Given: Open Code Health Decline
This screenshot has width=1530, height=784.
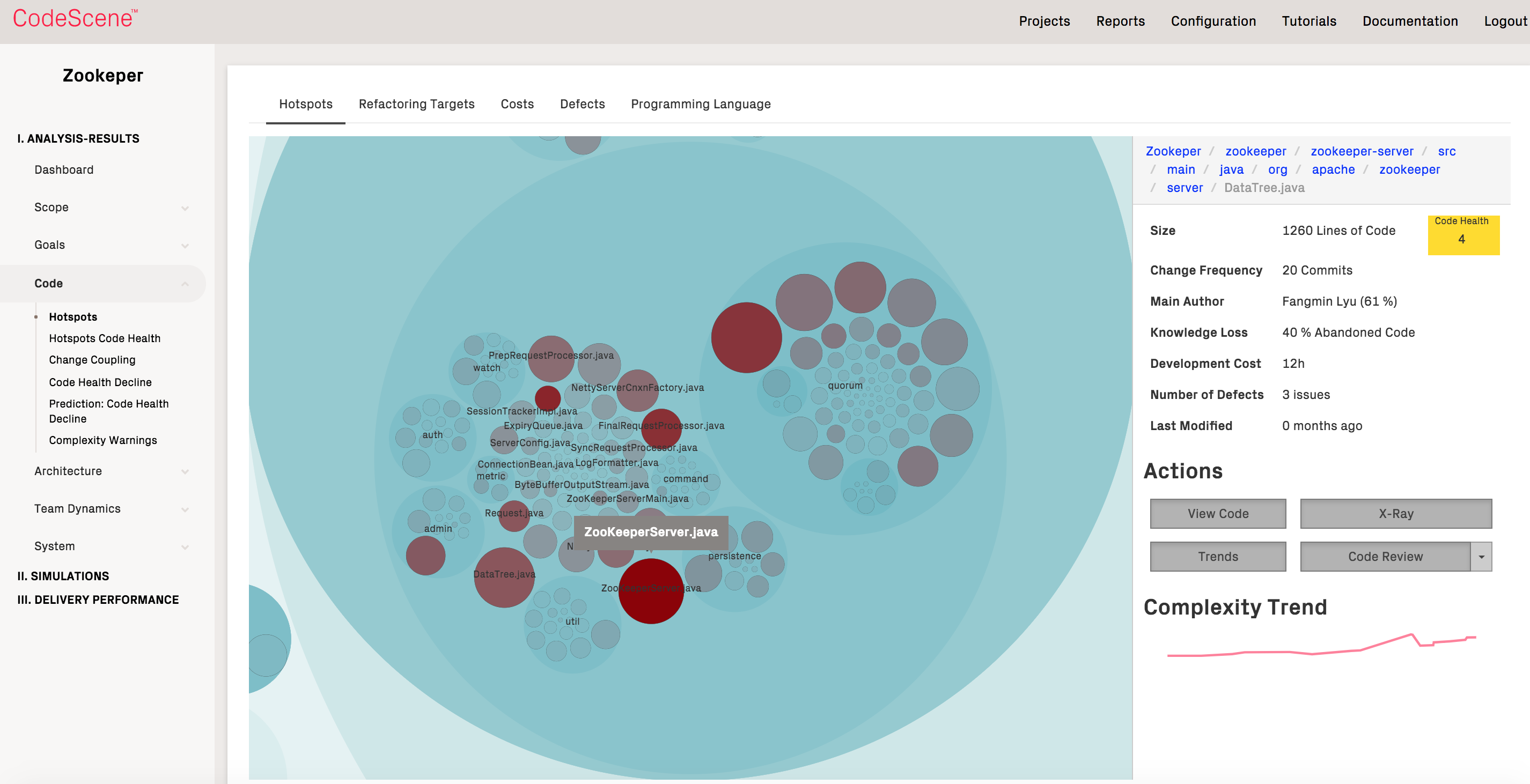Looking at the screenshot, I should tap(100, 382).
